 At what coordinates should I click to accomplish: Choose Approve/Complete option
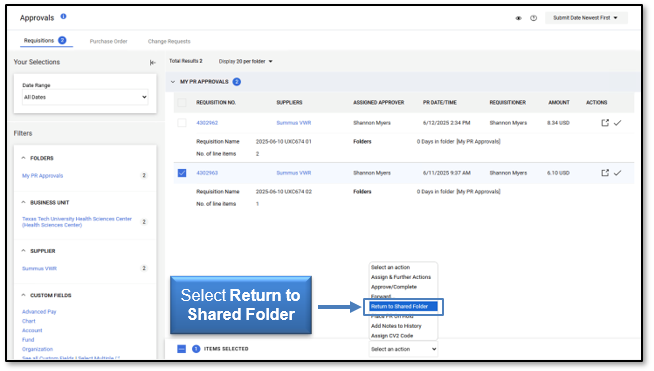click(394, 287)
